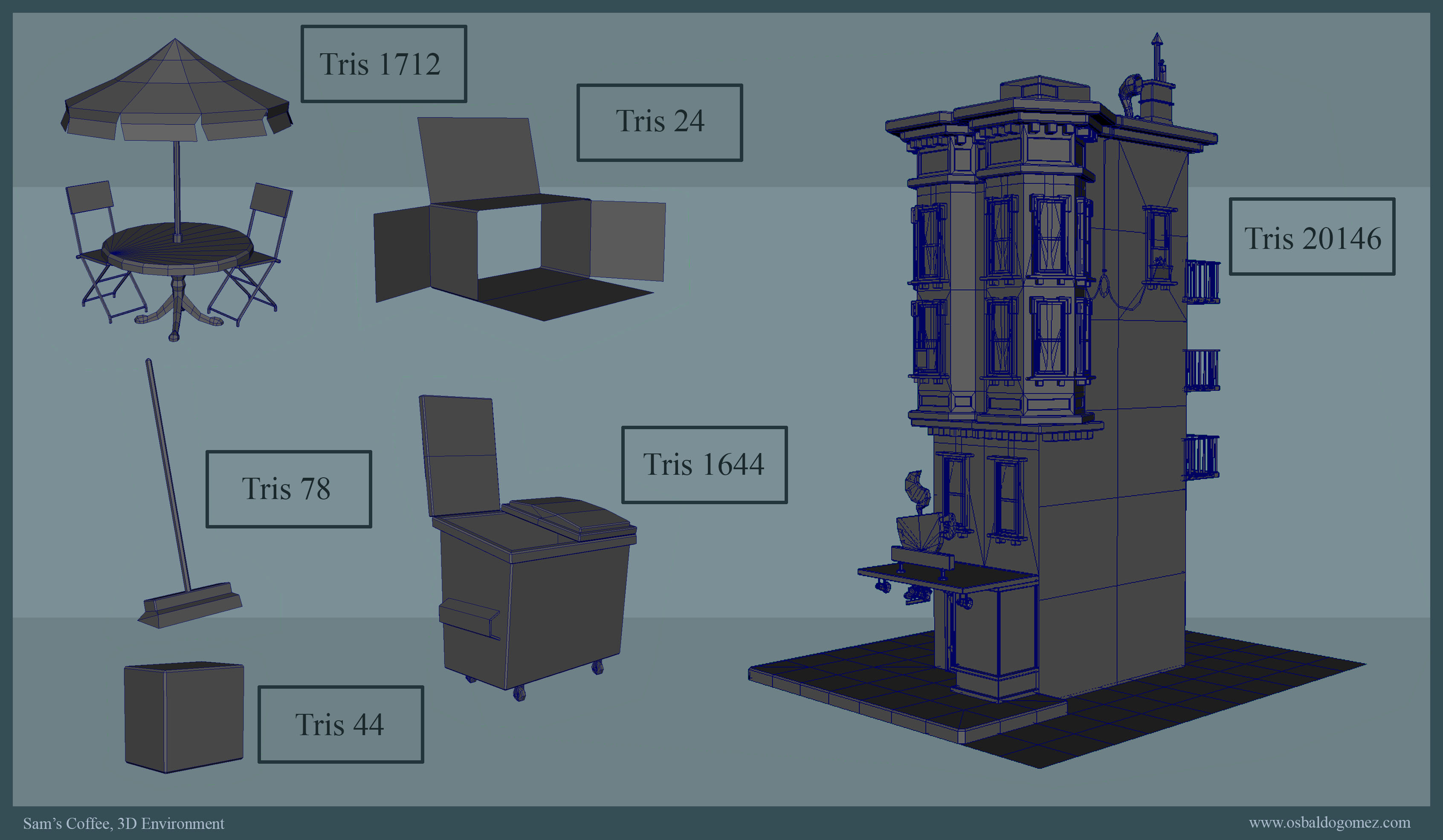Click the Tris 1644 label box
The image size is (1443, 840).
[704, 465]
